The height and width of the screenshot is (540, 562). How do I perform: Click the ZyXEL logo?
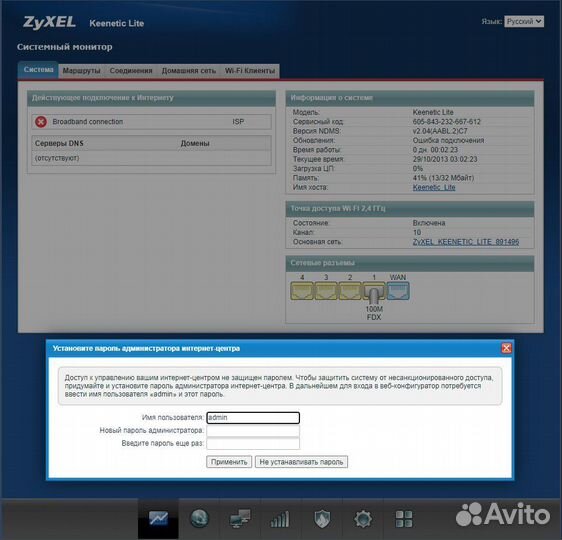coord(49,22)
